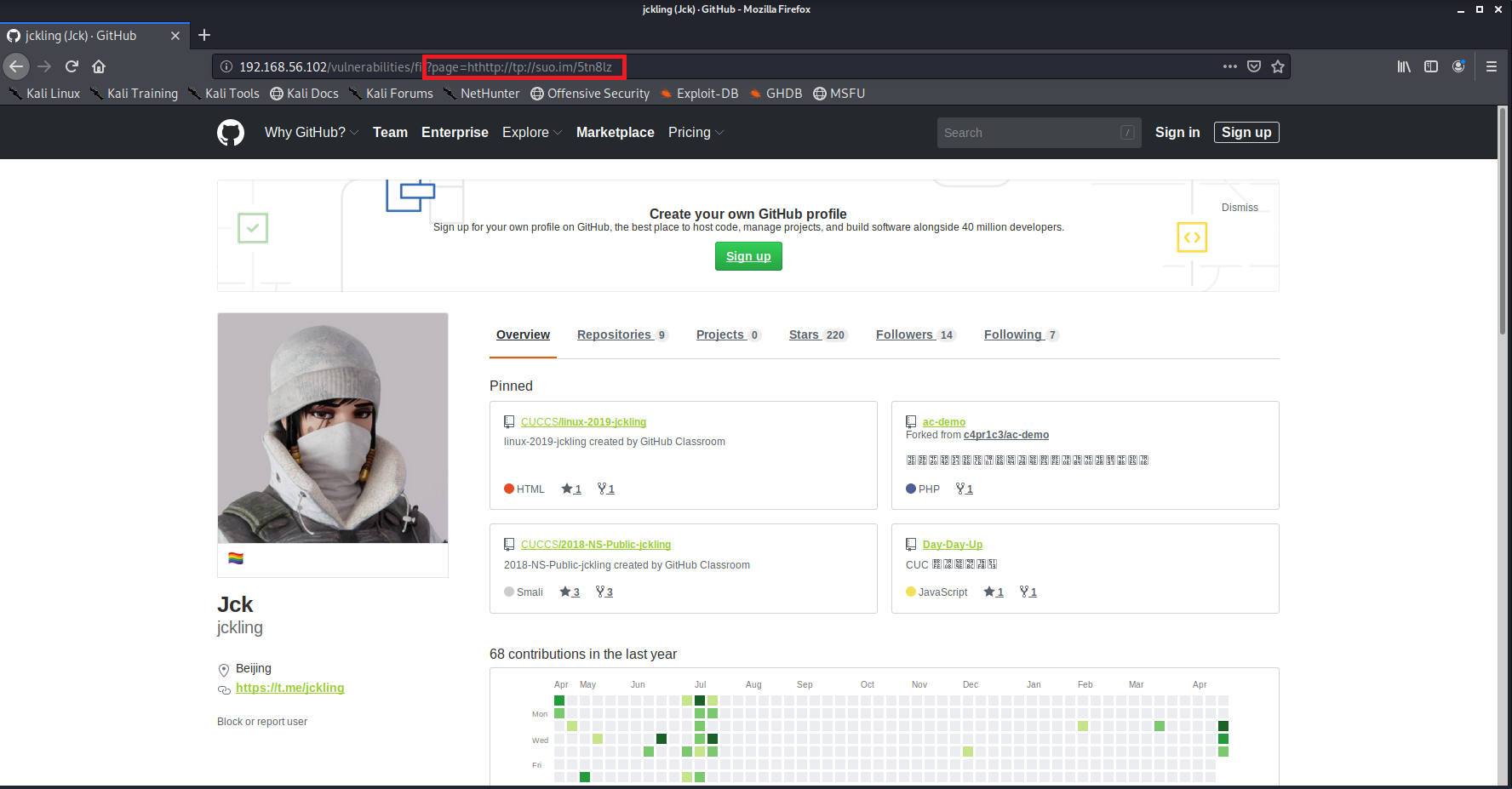The image size is (1512, 789).
Task: Click the dark green July contribution square
Action: point(700,700)
